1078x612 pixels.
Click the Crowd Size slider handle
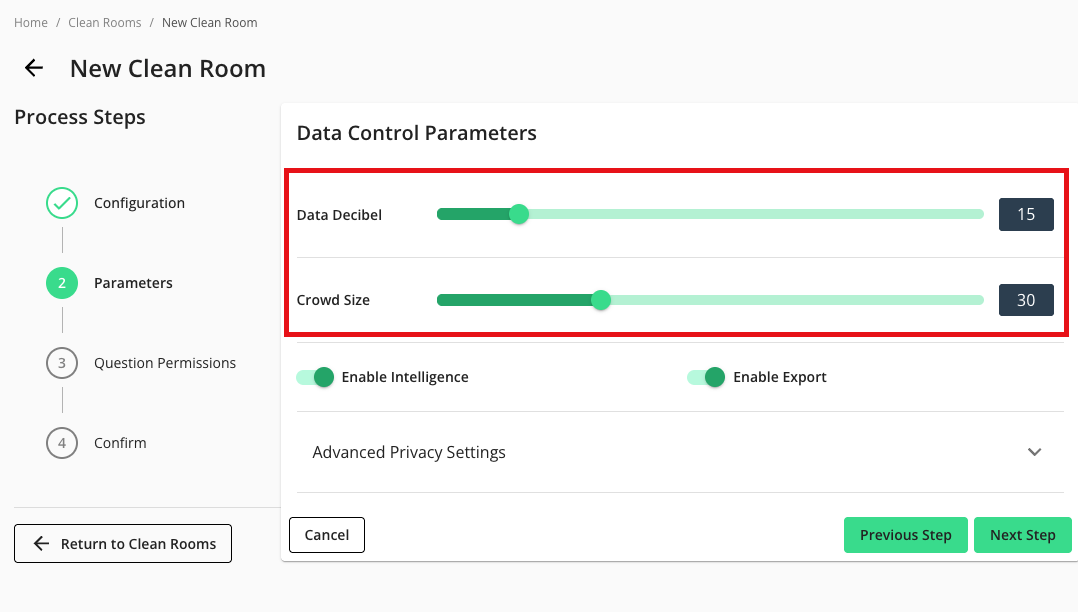[601, 300]
